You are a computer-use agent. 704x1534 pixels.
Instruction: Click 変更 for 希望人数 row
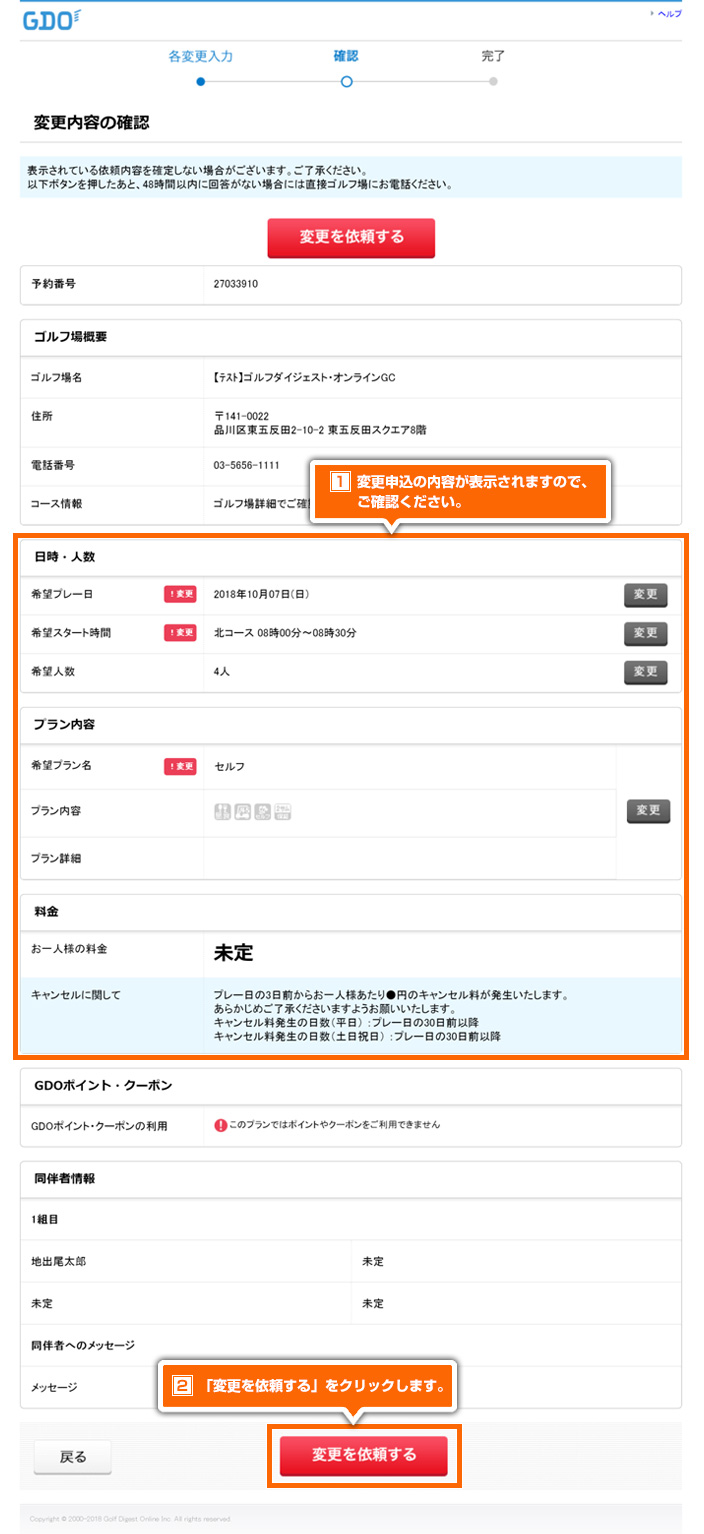pos(646,672)
